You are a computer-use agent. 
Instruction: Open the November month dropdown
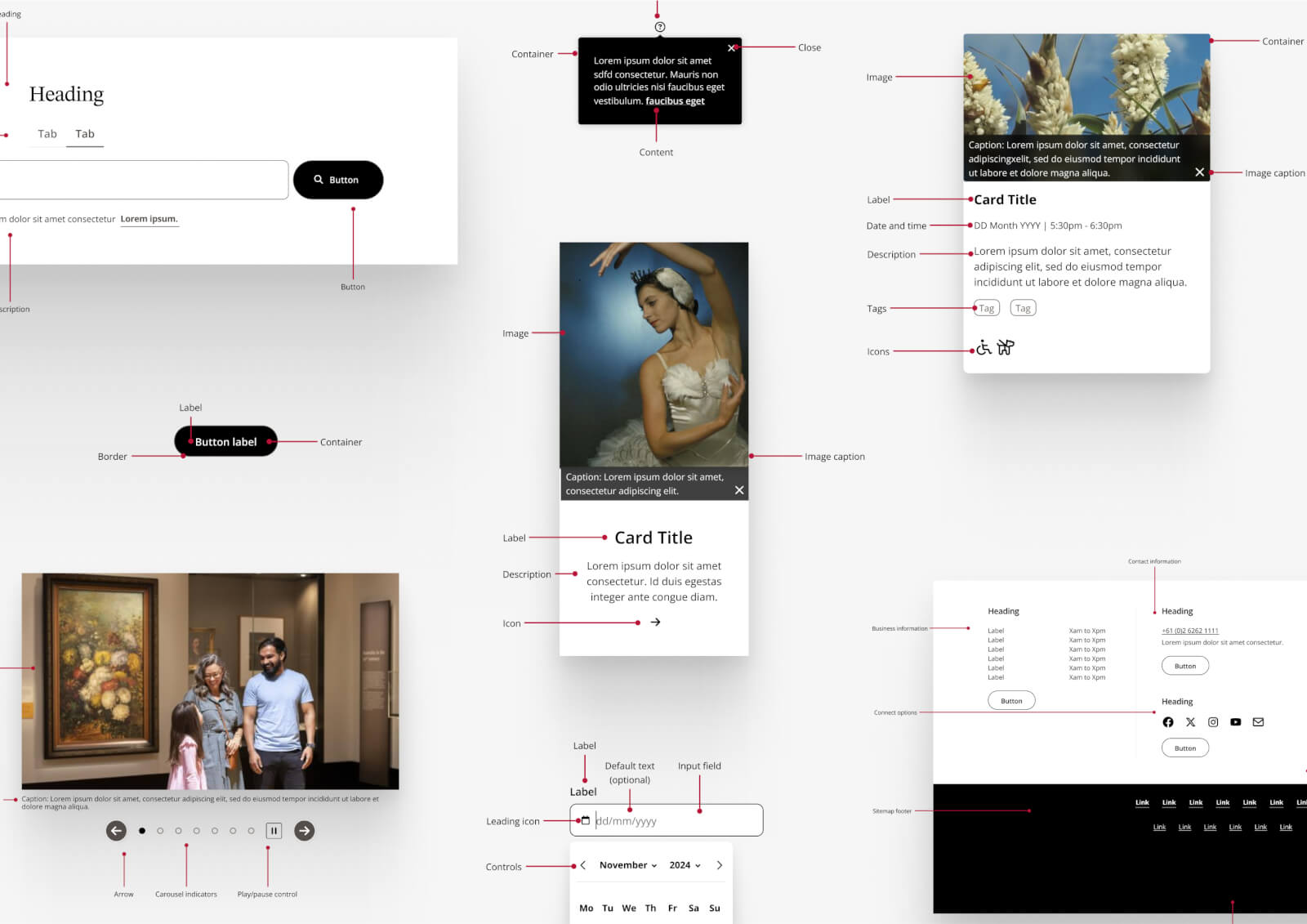[x=627, y=865]
